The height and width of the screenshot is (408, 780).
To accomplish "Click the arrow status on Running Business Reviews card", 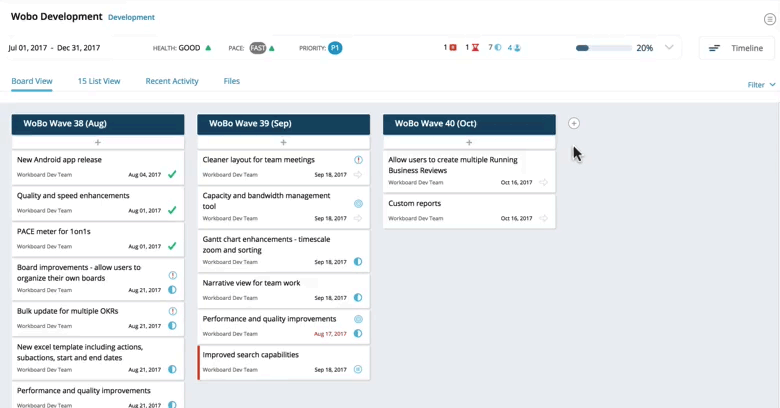I will point(543,183).
